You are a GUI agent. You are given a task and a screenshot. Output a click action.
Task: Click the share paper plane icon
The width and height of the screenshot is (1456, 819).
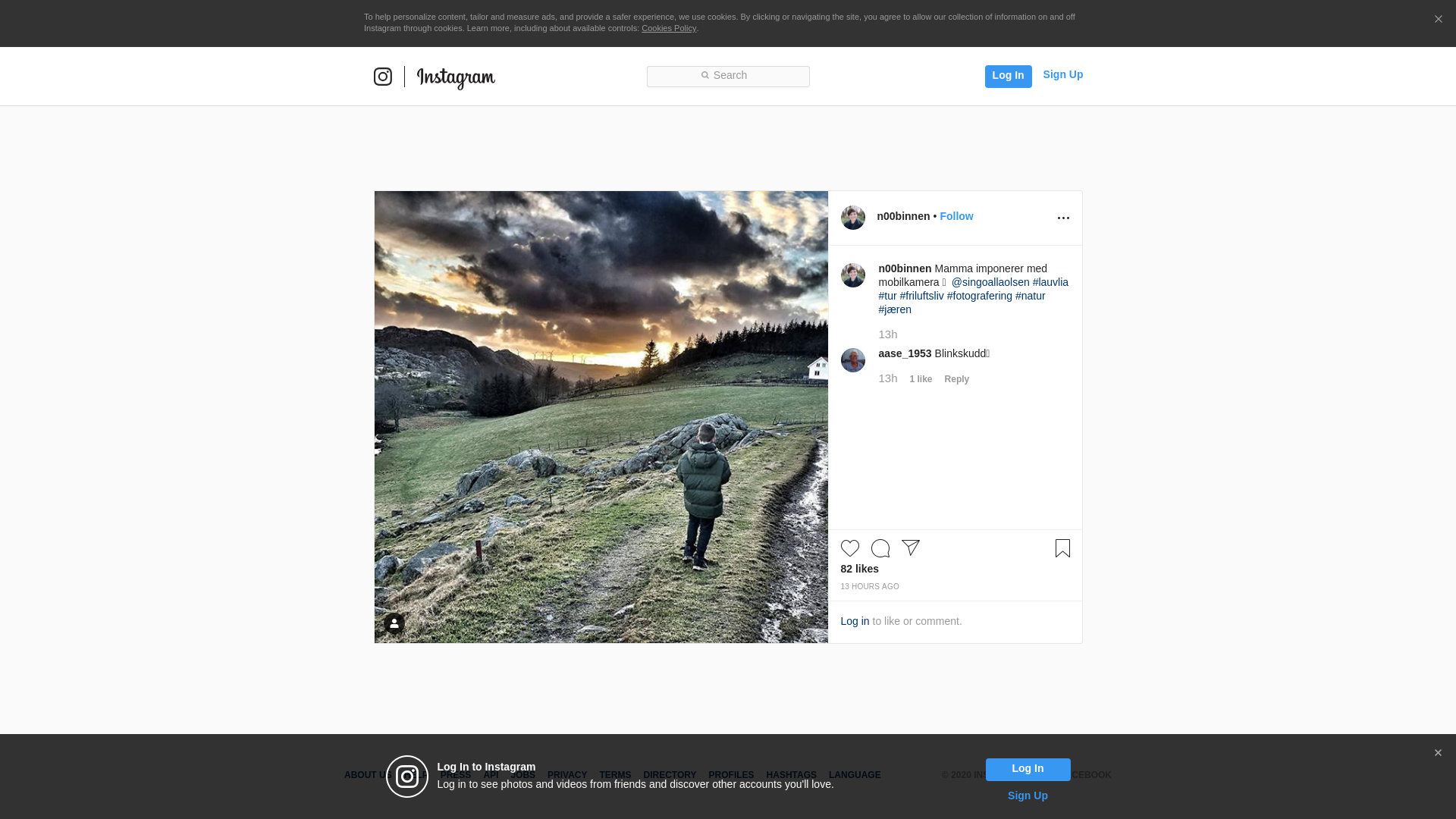[x=911, y=548]
